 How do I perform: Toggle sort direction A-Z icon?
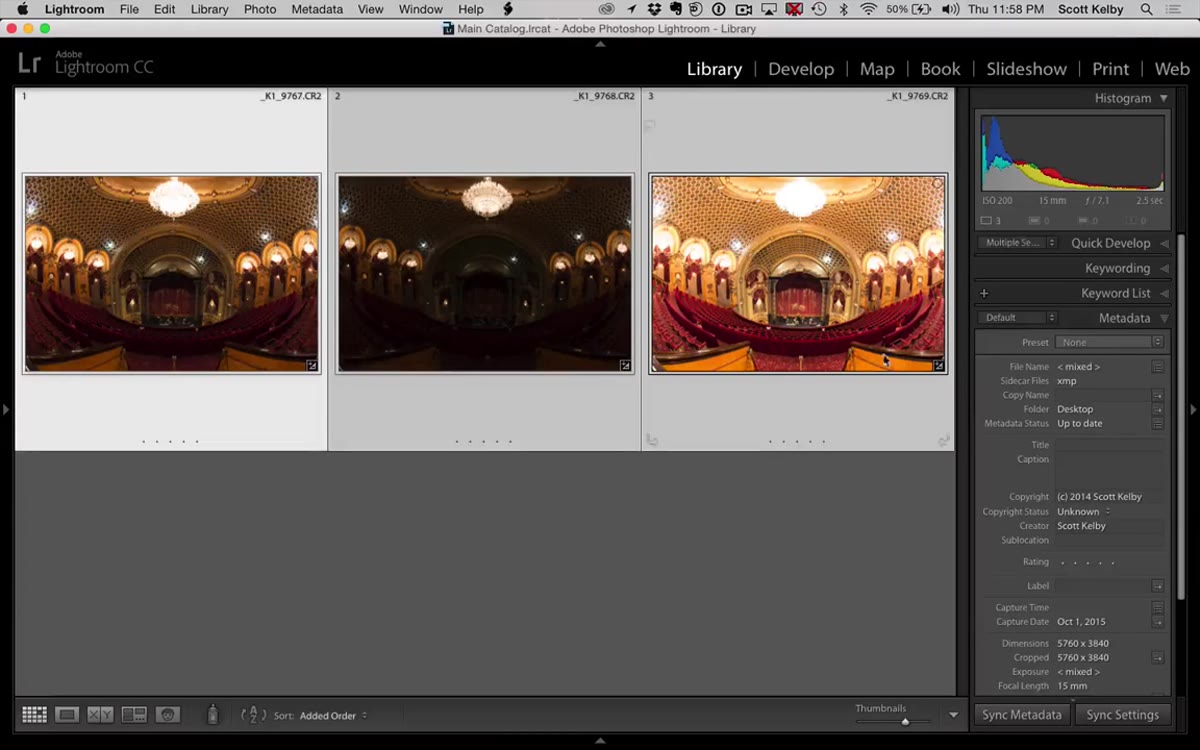click(x=253, y=714)
